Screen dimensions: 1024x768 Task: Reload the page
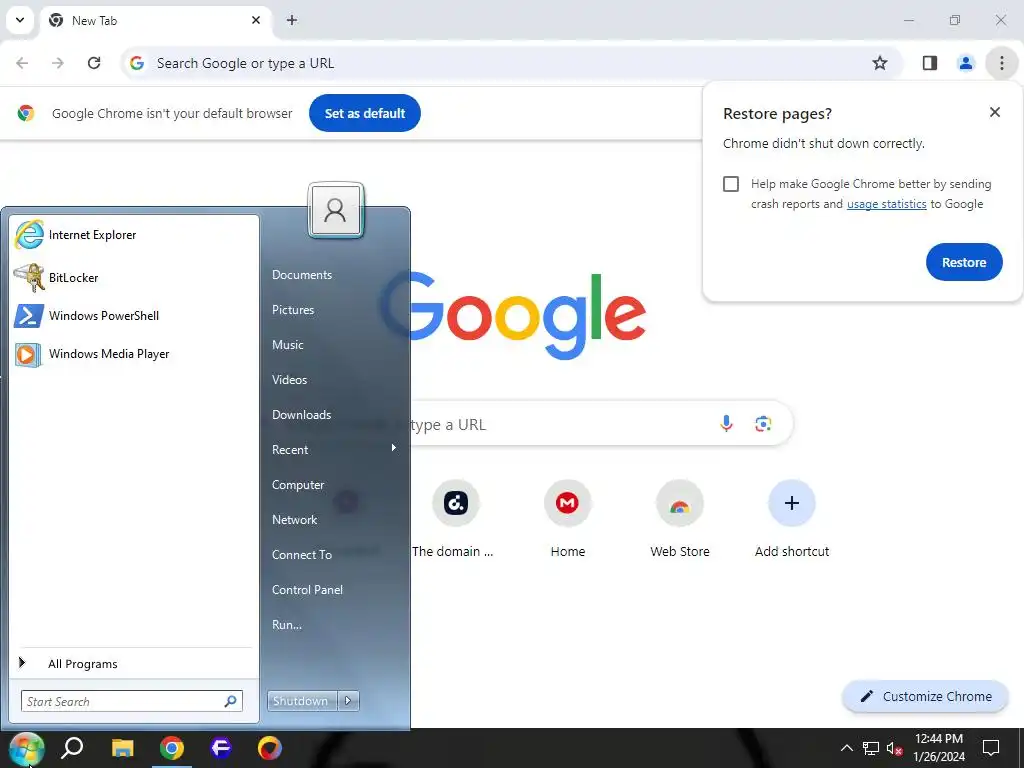click(x=94, y=63)
